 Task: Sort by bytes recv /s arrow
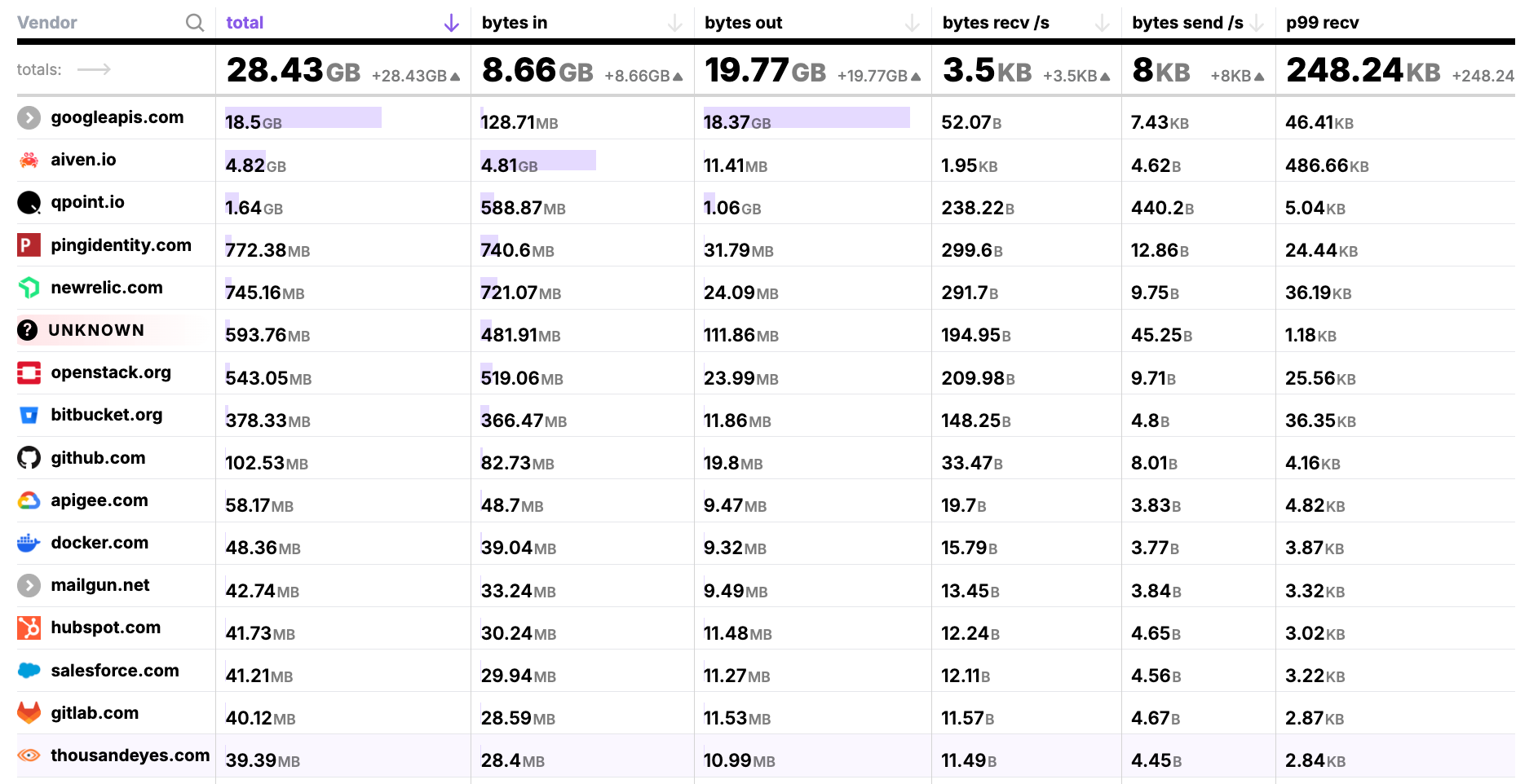coord(1102,23)
